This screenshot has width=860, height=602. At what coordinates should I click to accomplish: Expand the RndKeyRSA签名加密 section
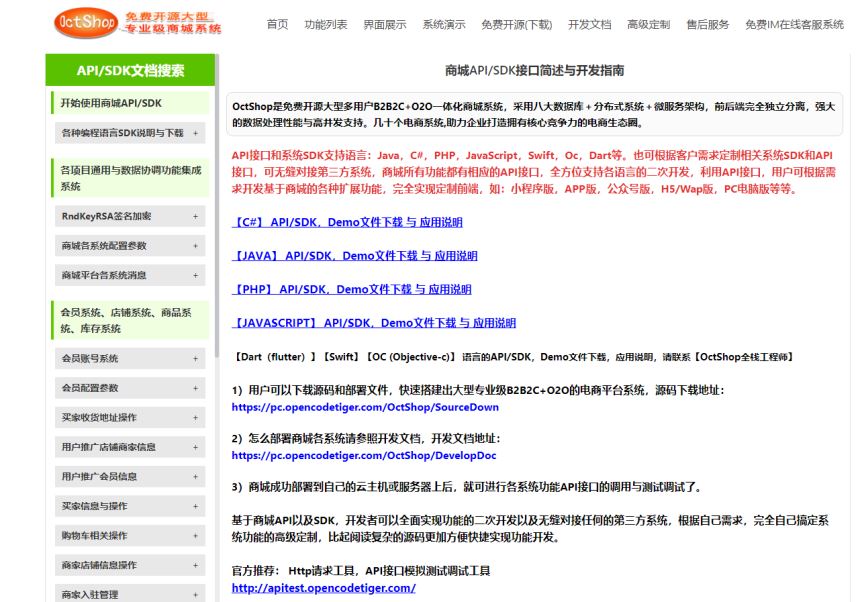click(130, 214)
